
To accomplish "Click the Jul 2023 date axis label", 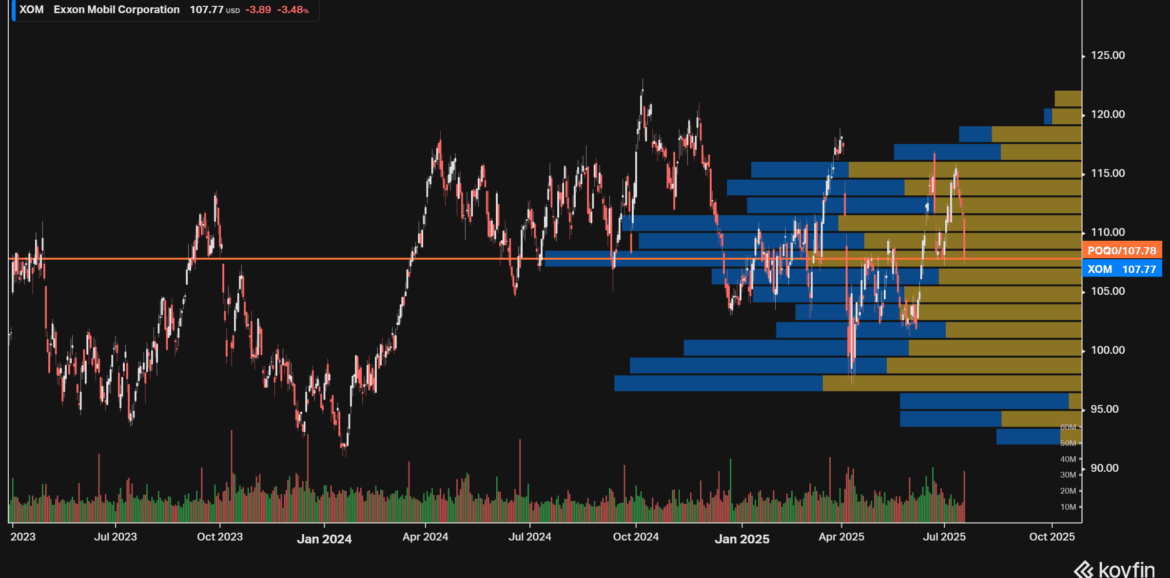I will (116, 537).
